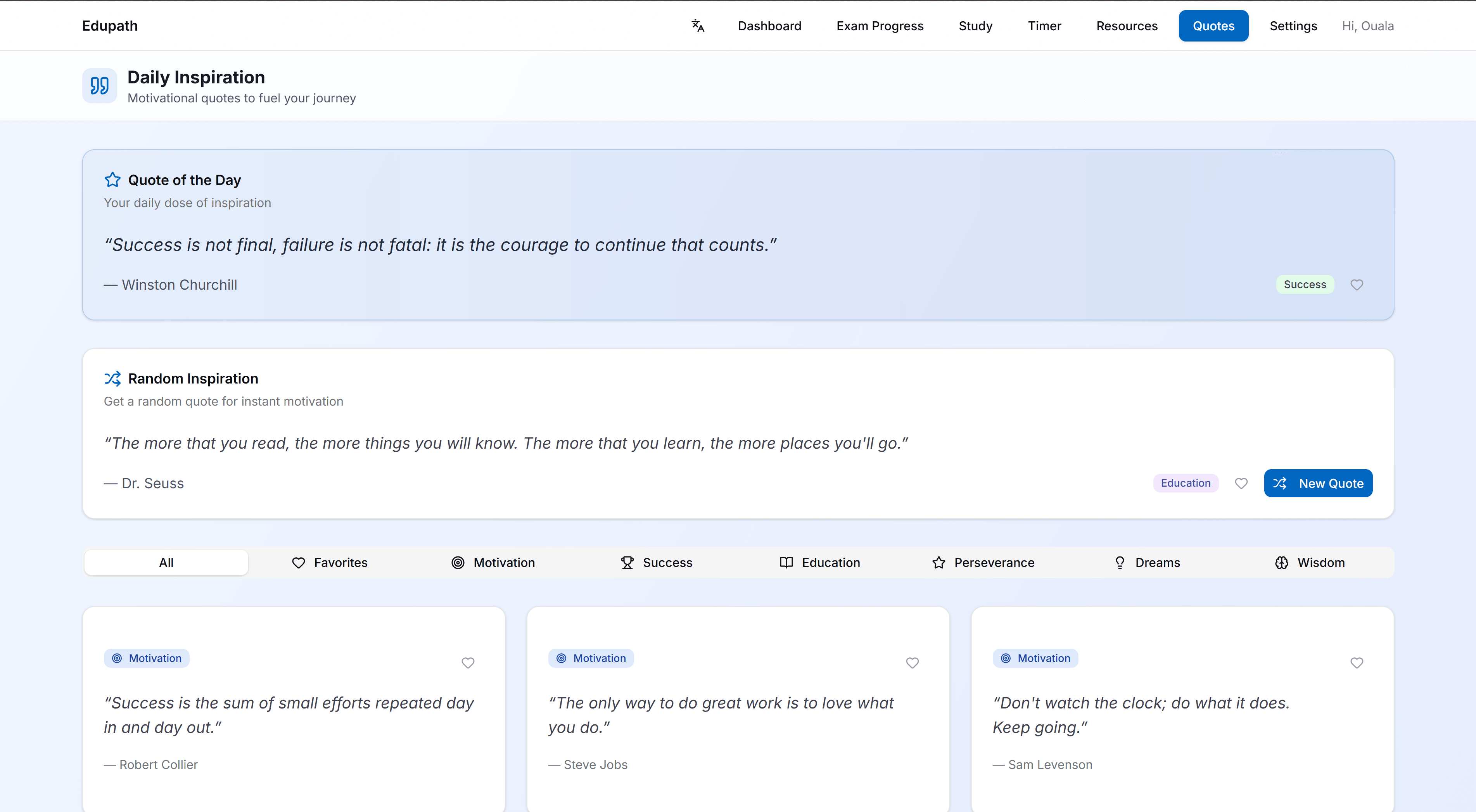
Task: Click the book icon on the Education filter
Action: [x=786, y=562]
